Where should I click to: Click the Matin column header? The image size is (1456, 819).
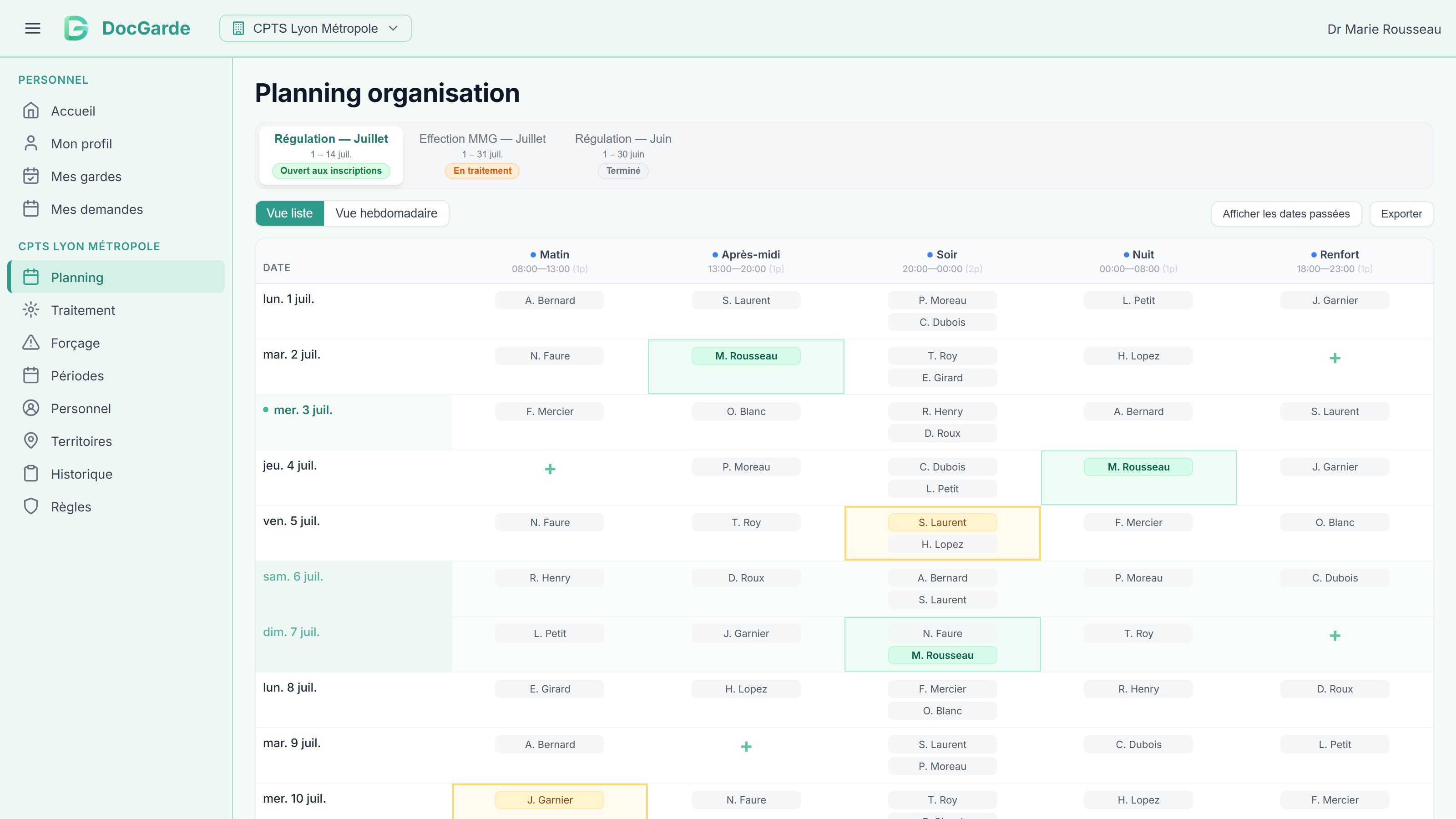pos(550,261)
